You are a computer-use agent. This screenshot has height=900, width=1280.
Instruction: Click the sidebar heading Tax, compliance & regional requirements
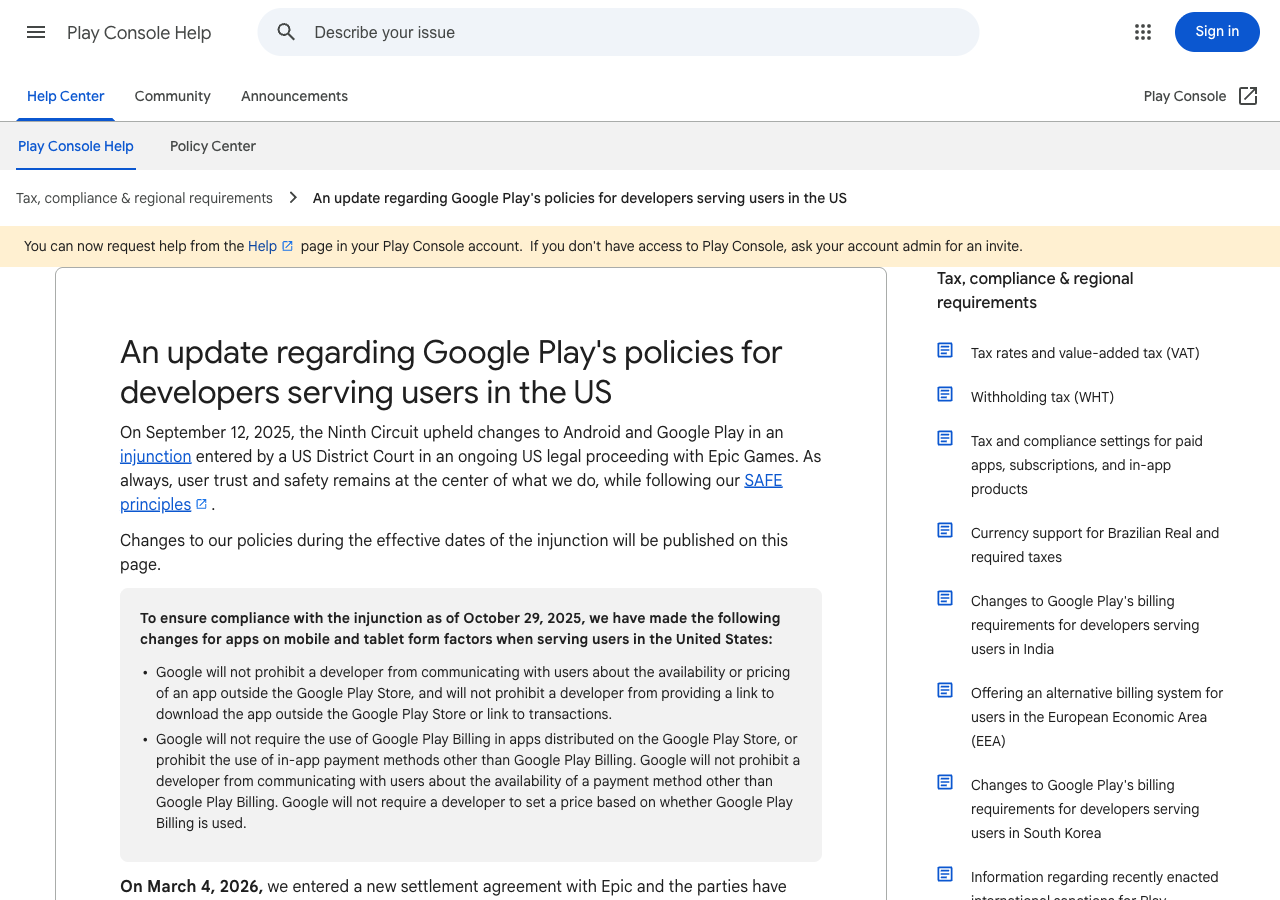coord(1035,290)
